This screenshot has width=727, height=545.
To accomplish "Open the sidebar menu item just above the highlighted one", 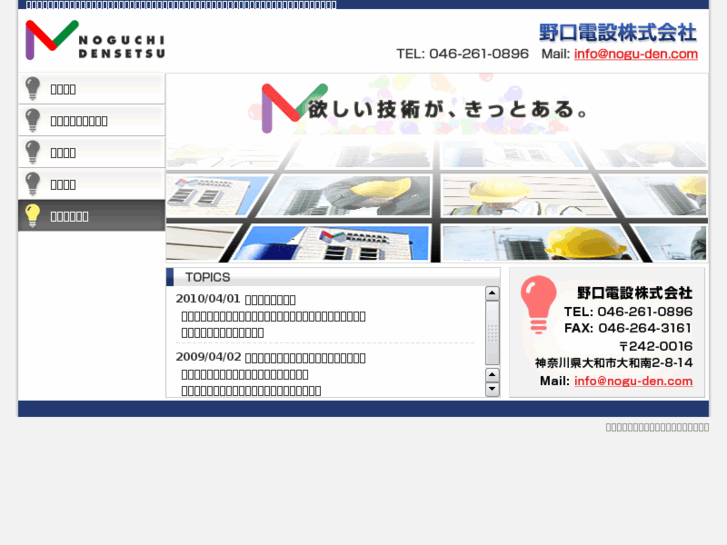I will click(x=92, y=184).
